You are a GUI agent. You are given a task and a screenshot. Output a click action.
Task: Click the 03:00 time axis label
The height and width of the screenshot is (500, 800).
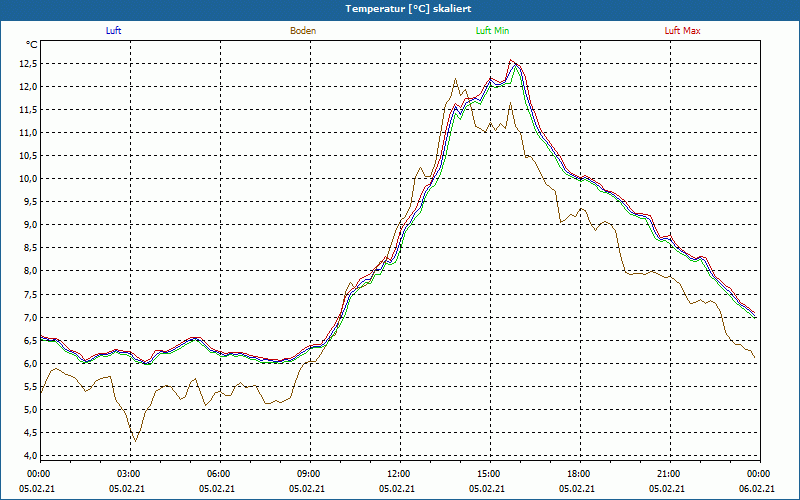(x=129, y=474)
